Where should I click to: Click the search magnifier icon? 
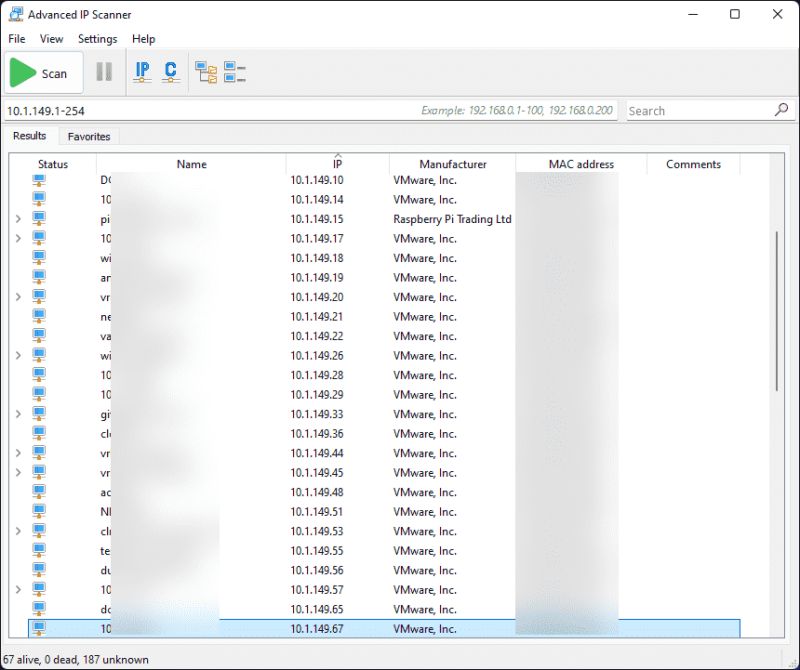click(781, 110)
